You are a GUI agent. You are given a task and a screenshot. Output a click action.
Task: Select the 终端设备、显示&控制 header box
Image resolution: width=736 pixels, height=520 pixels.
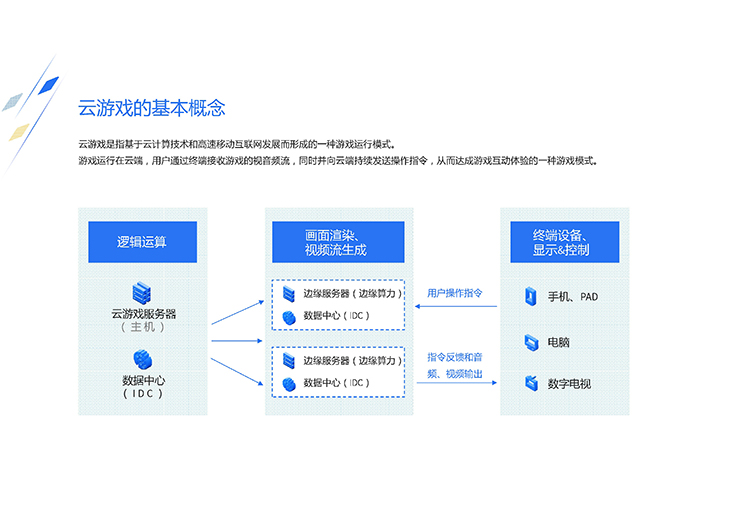(x=565, y=242)
